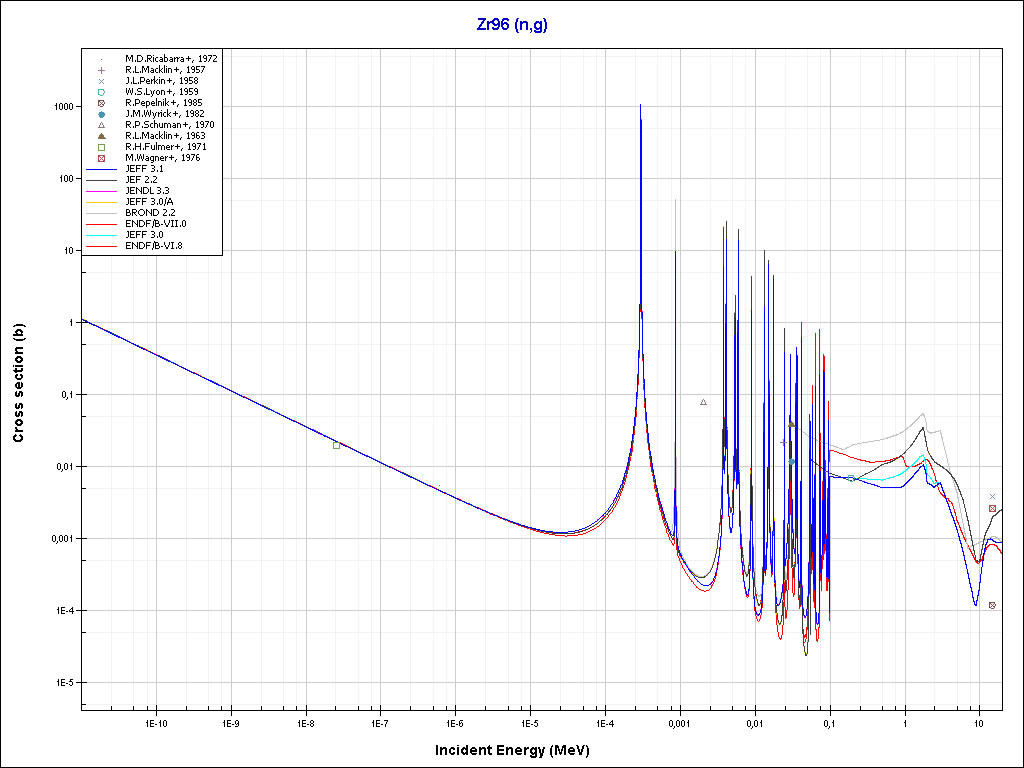1024x768 pixels.
Task: Click the M.Wagner crossed-square legend icon
Action: [x=101, y=158]
